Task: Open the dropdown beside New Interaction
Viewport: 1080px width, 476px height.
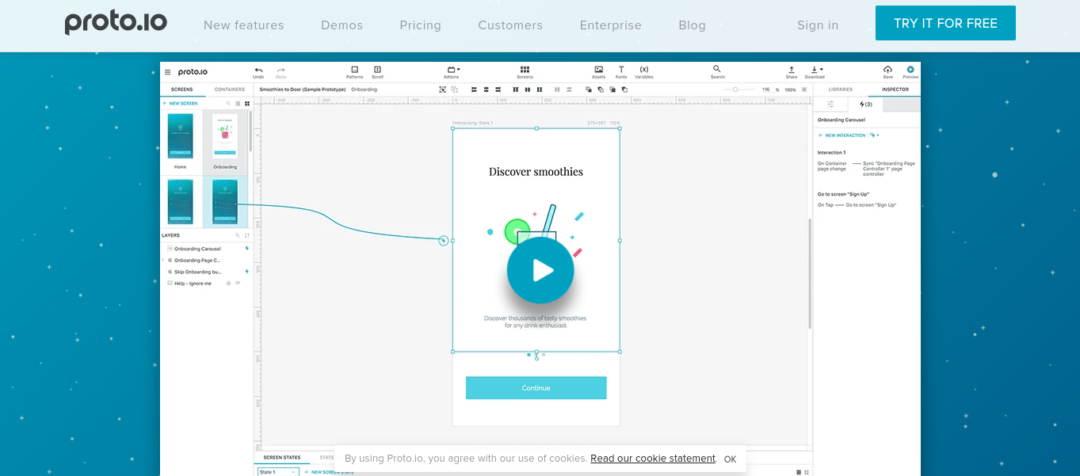Action: (875, 136)
